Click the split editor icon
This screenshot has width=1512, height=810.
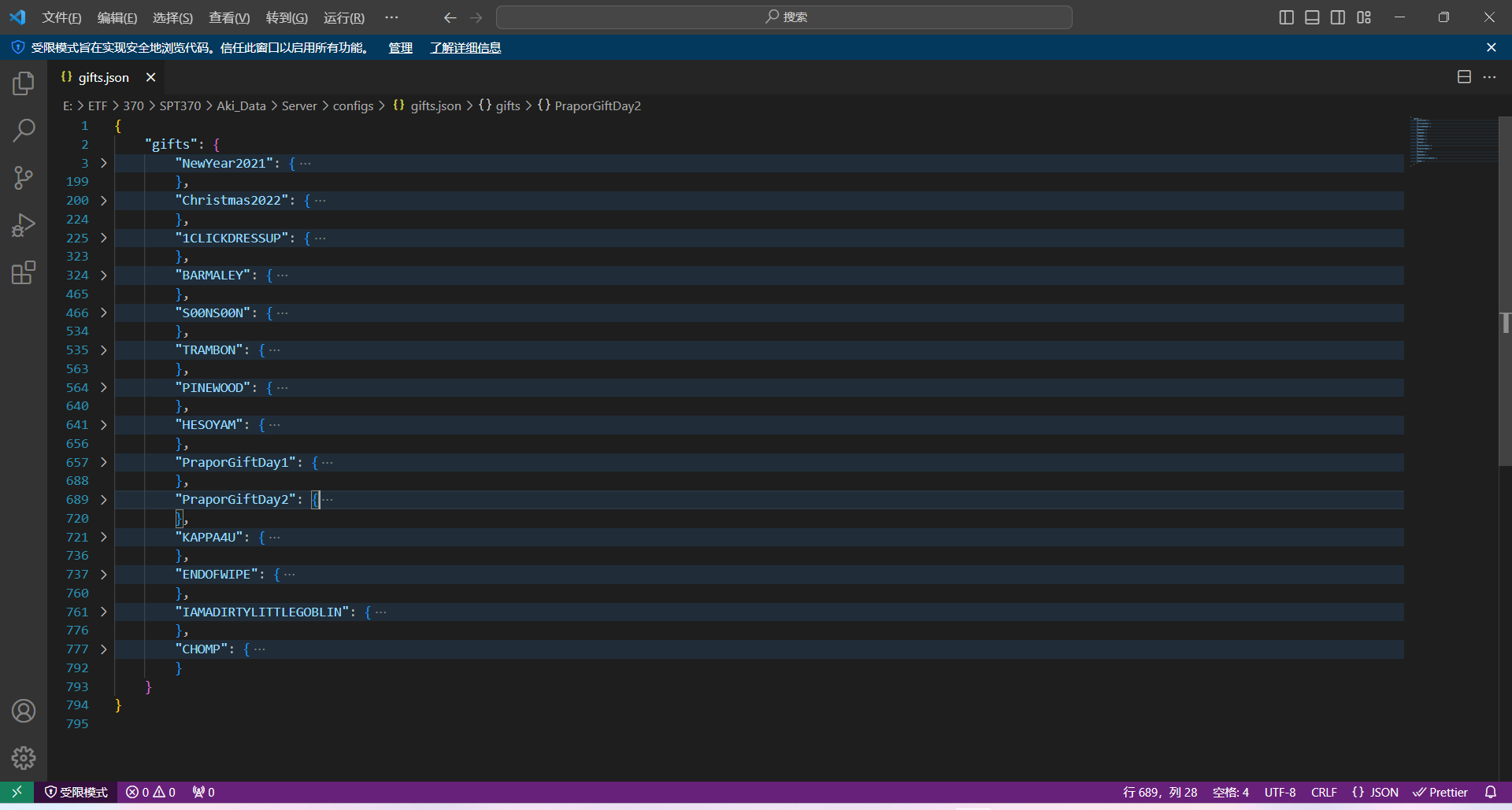(1464, 77)
